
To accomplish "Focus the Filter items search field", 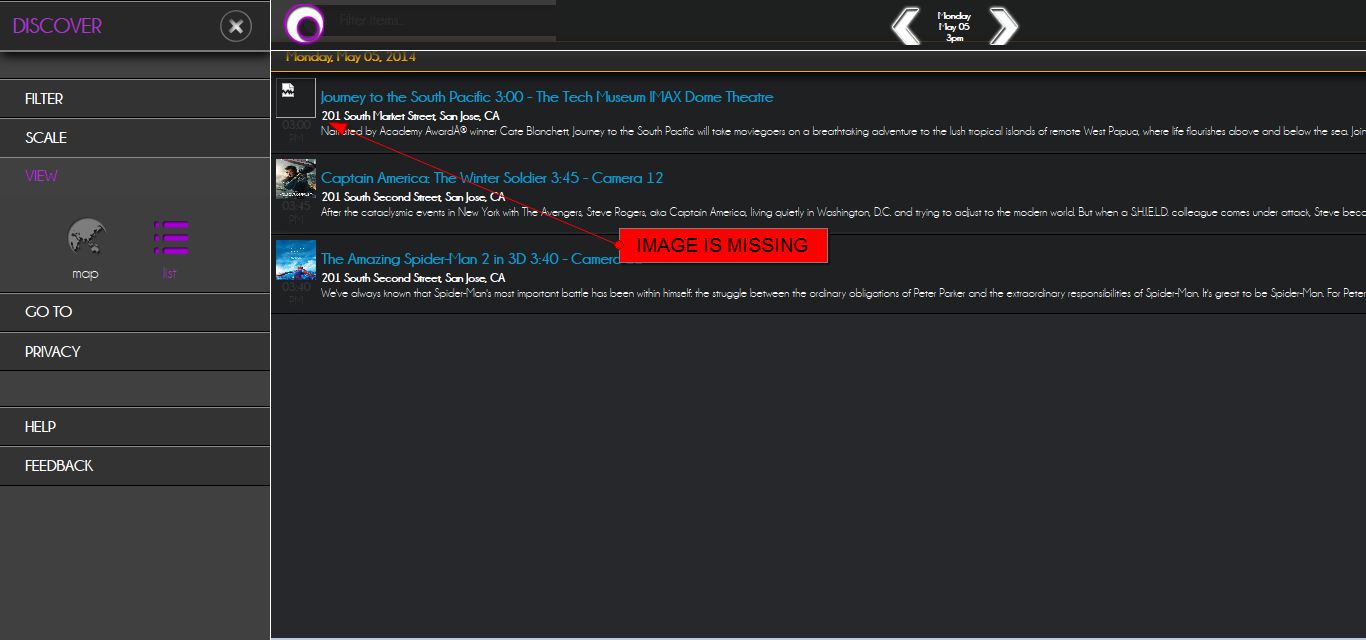I will pos(444,20).
